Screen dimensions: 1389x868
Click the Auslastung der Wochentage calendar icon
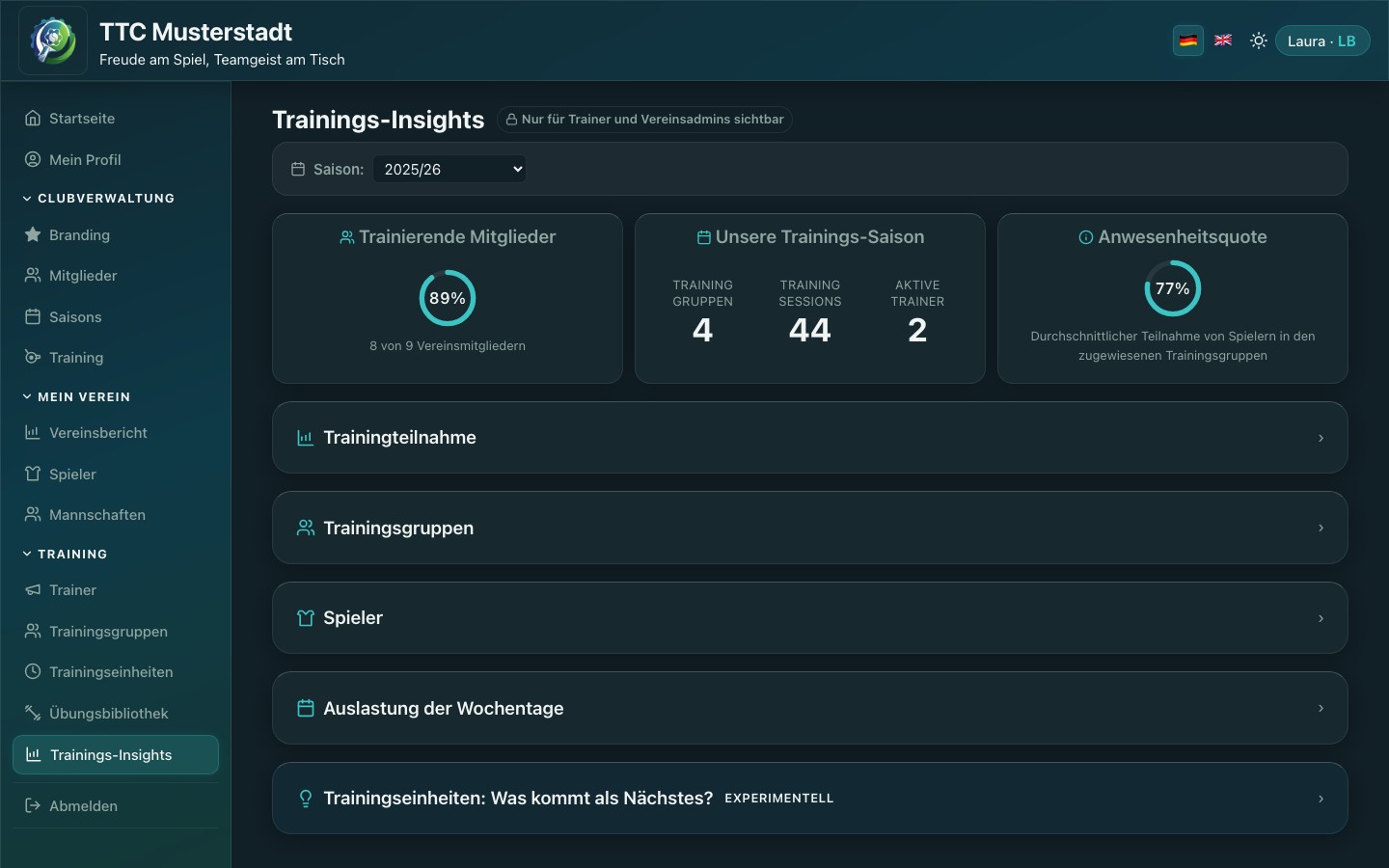click(306, 708)
